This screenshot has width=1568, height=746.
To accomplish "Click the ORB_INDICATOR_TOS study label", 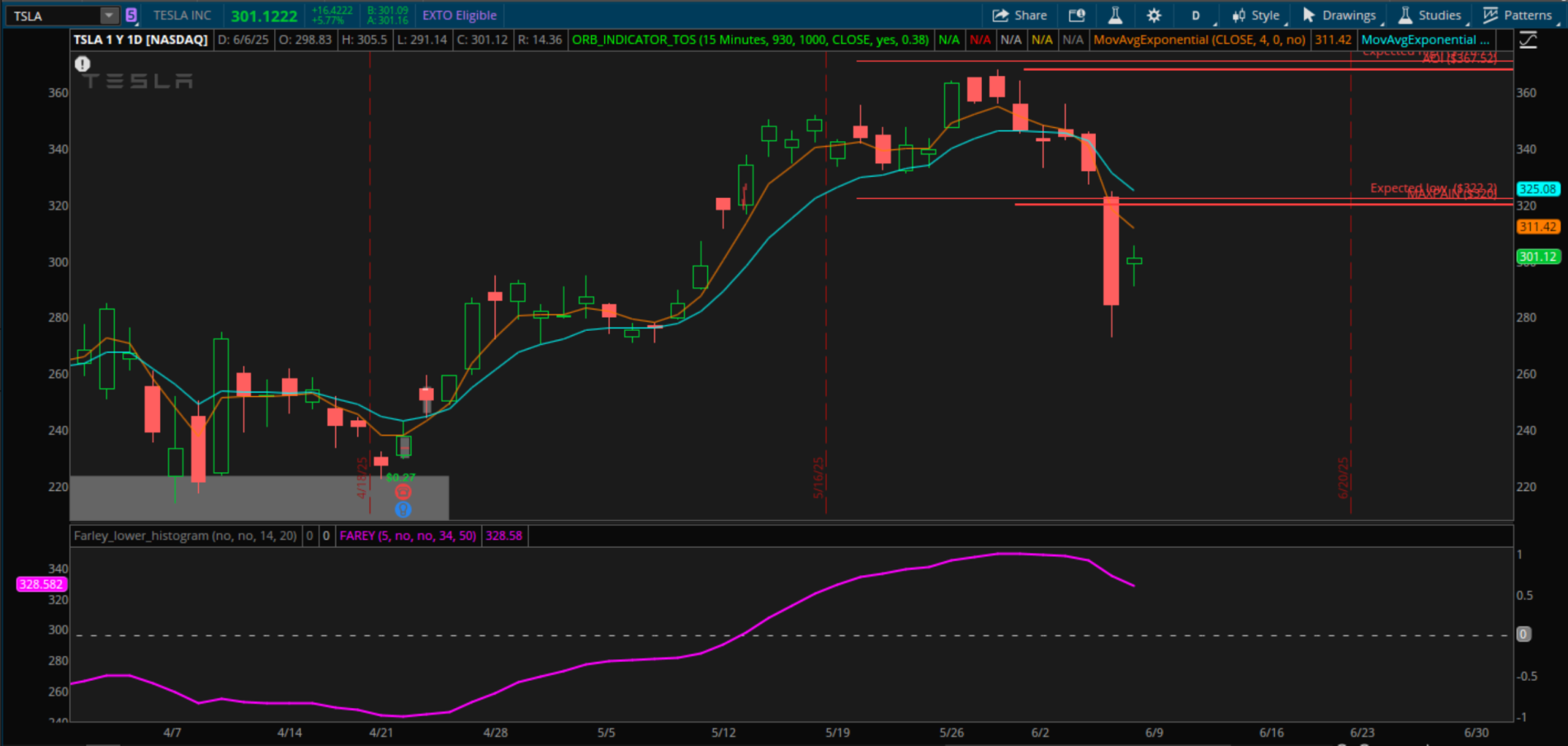I will tap(750, 40).
